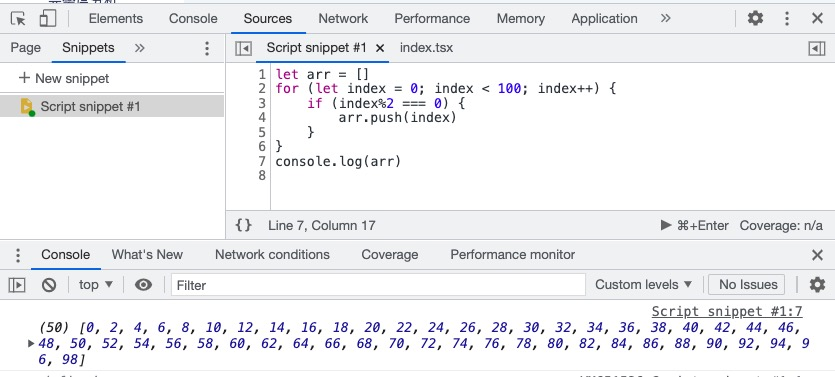Click the New snippet button

point(64,78)
